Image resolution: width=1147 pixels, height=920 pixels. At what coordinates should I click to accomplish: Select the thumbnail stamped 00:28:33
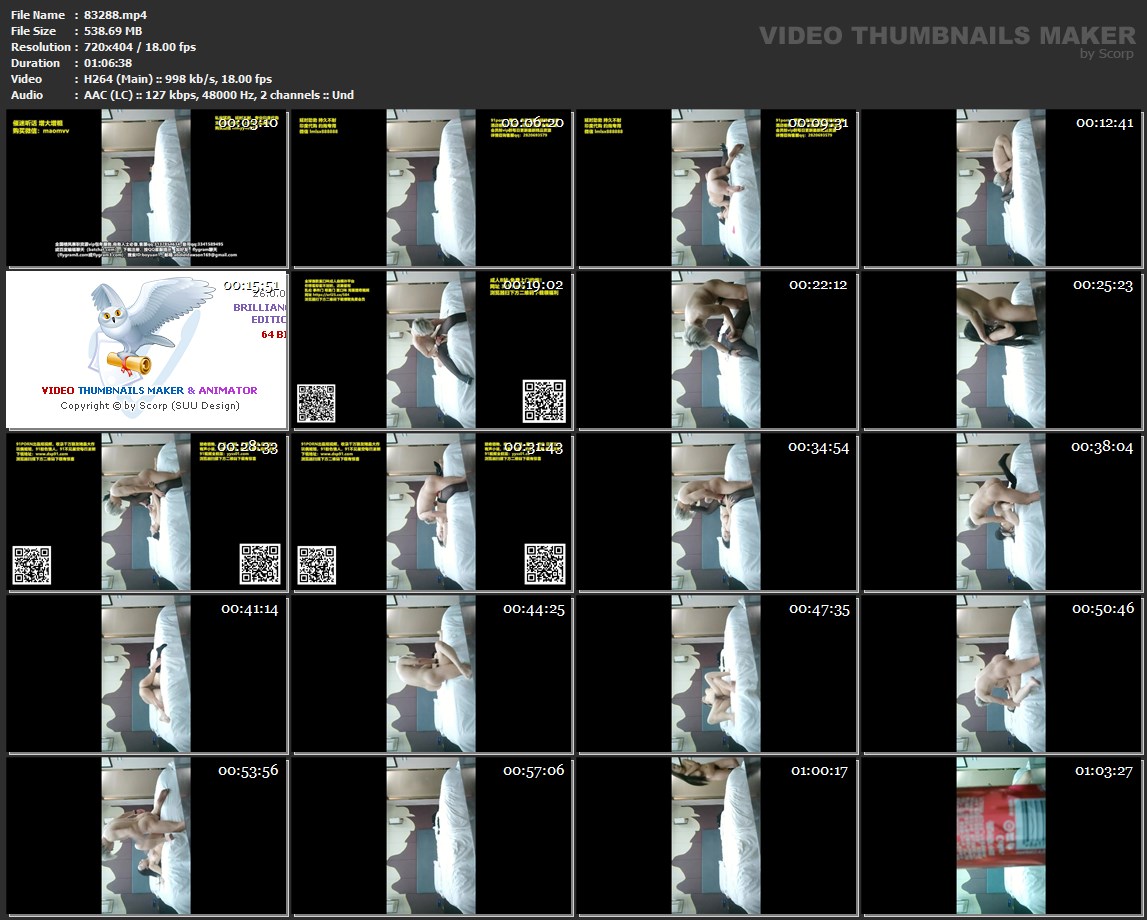click(146, 512)
